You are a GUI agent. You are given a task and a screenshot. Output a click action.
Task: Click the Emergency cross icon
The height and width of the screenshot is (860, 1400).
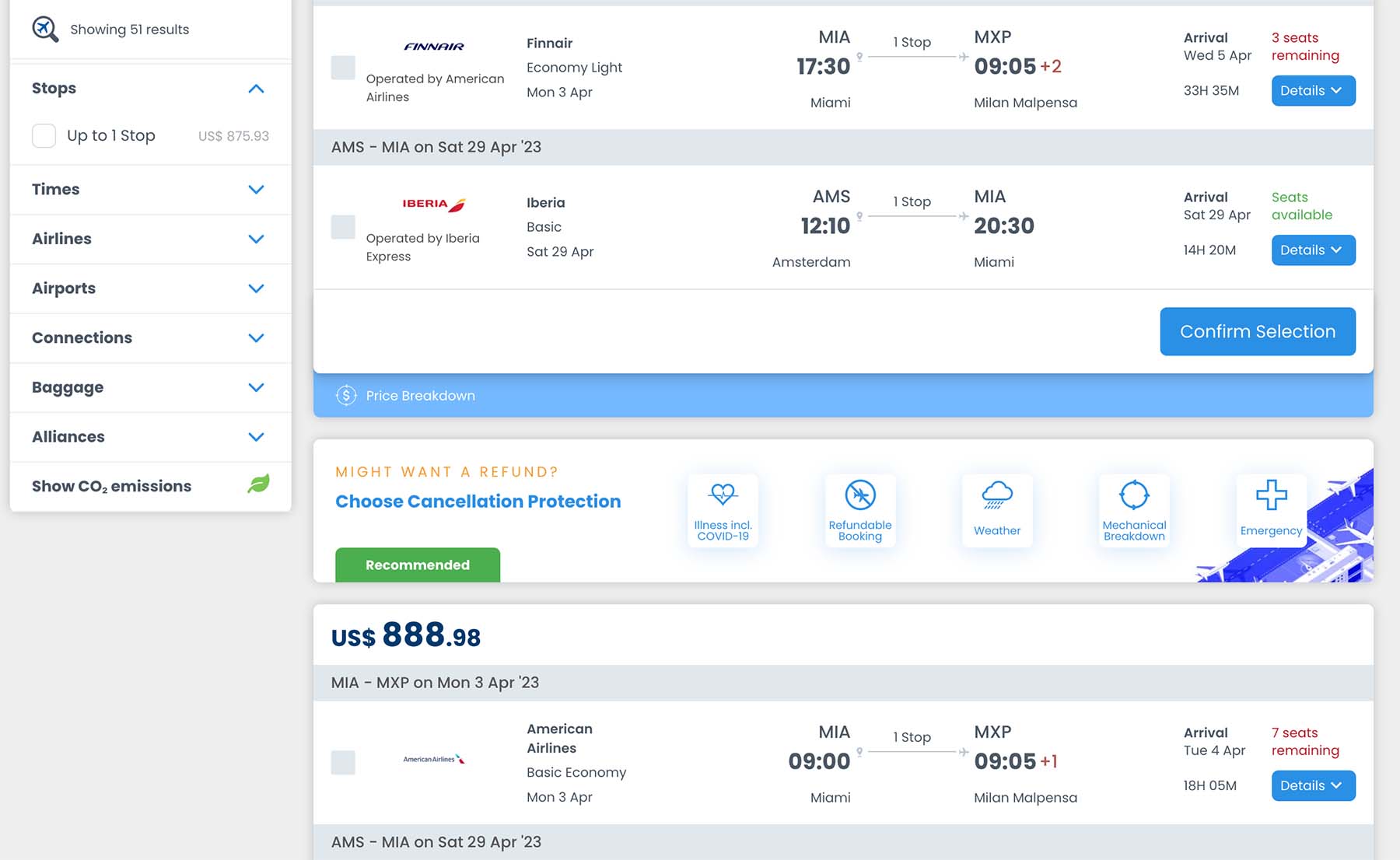point(1271,495)
